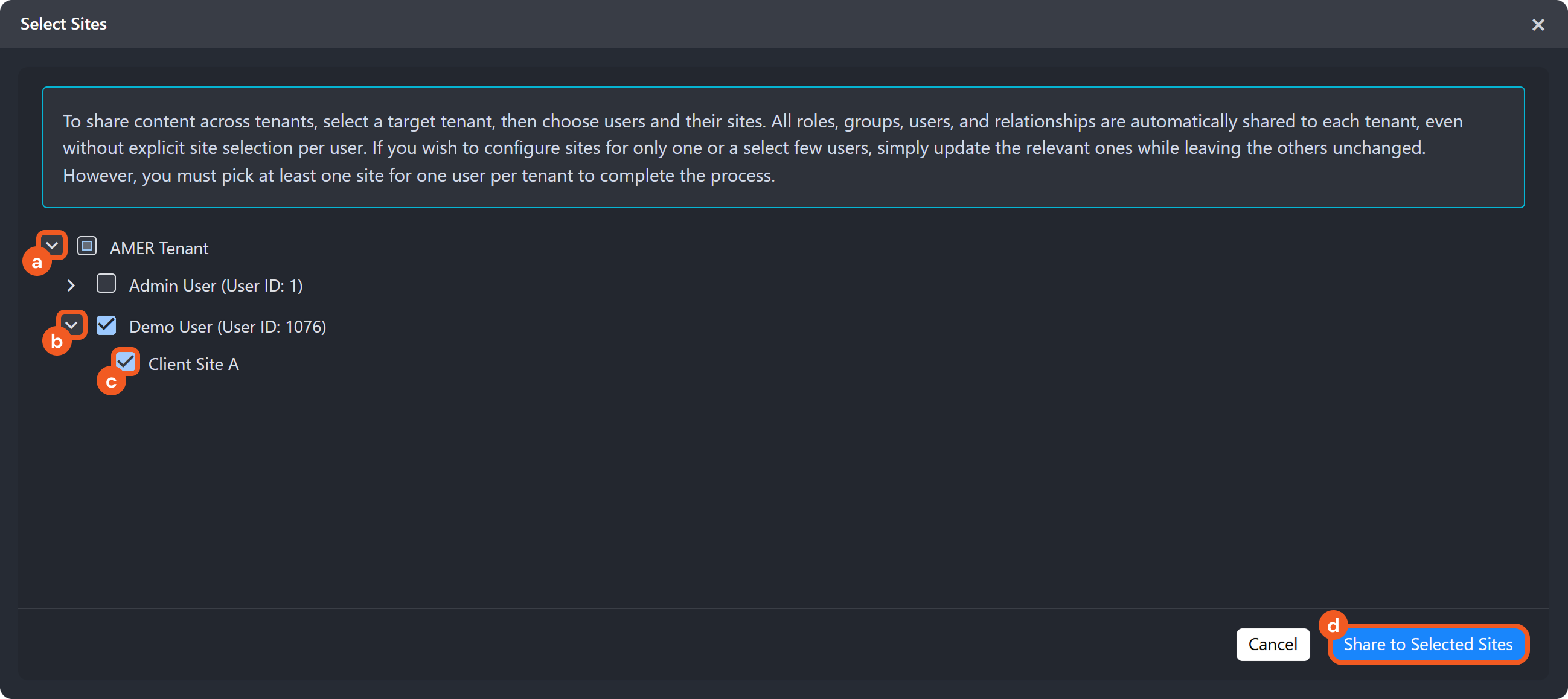Click the Demo User (User ID: 1076) label
Viewport: 1568px width, 699px height.
[x=227, y=327]
